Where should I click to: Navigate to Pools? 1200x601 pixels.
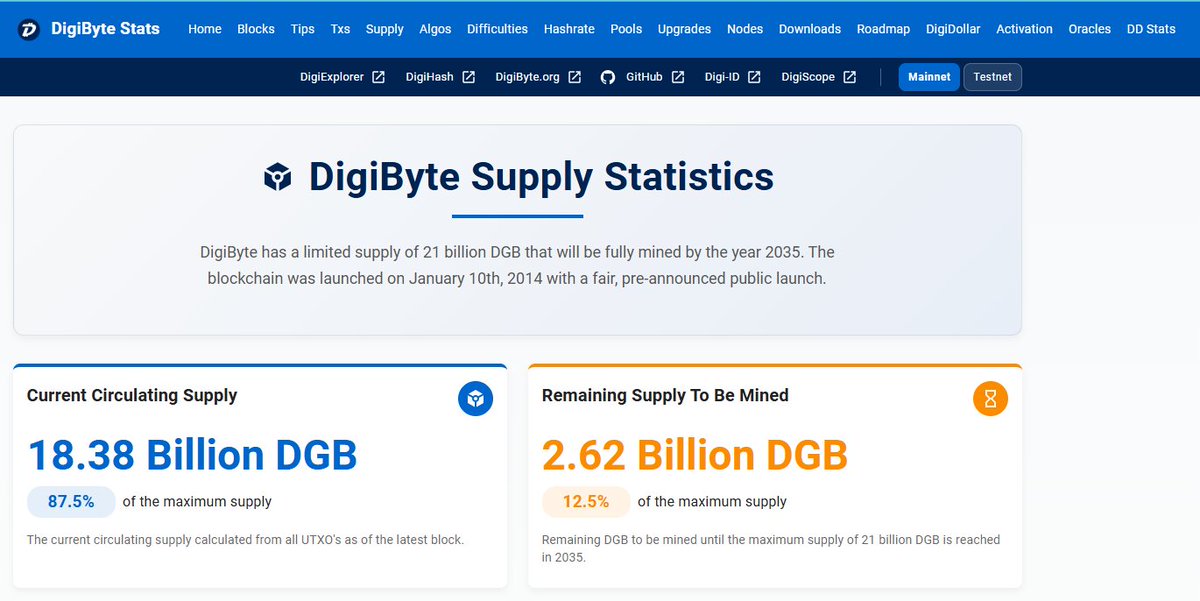point(626,29)
